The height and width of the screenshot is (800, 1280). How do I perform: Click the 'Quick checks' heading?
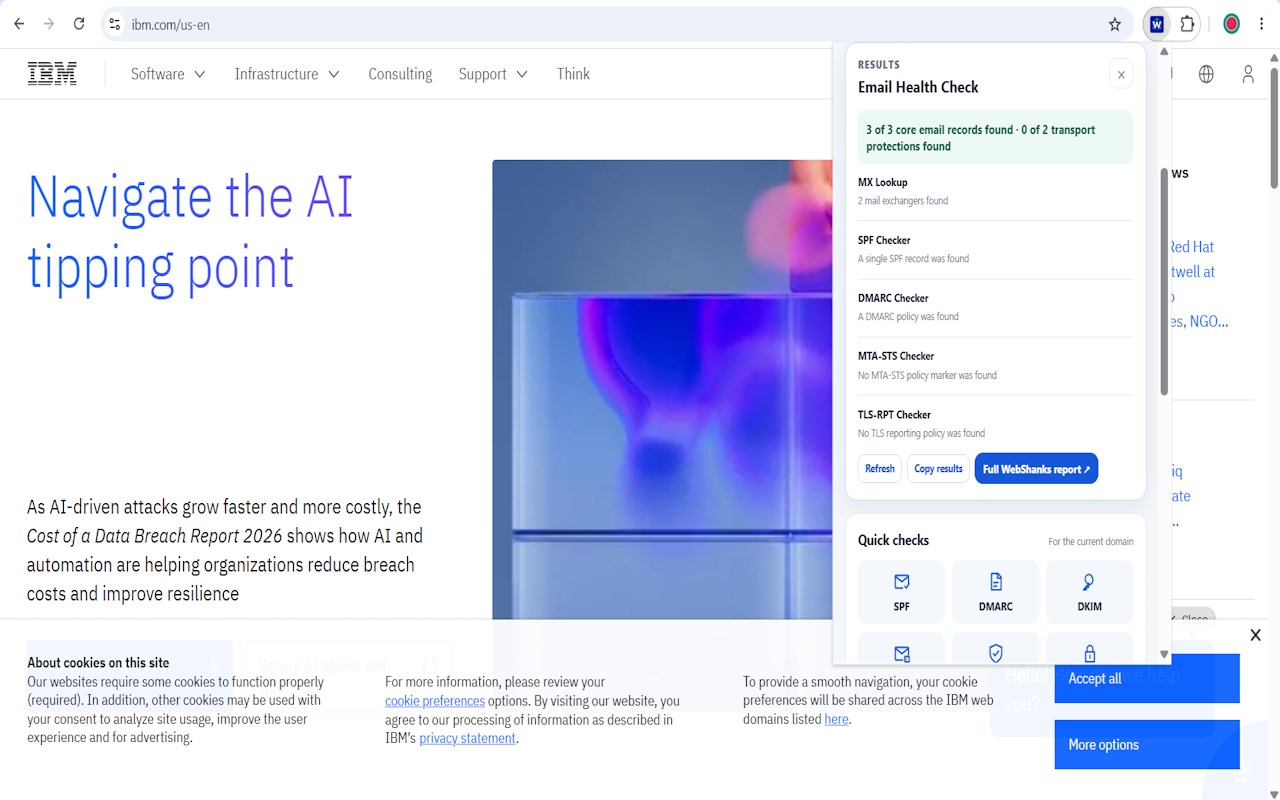point(893,540)
